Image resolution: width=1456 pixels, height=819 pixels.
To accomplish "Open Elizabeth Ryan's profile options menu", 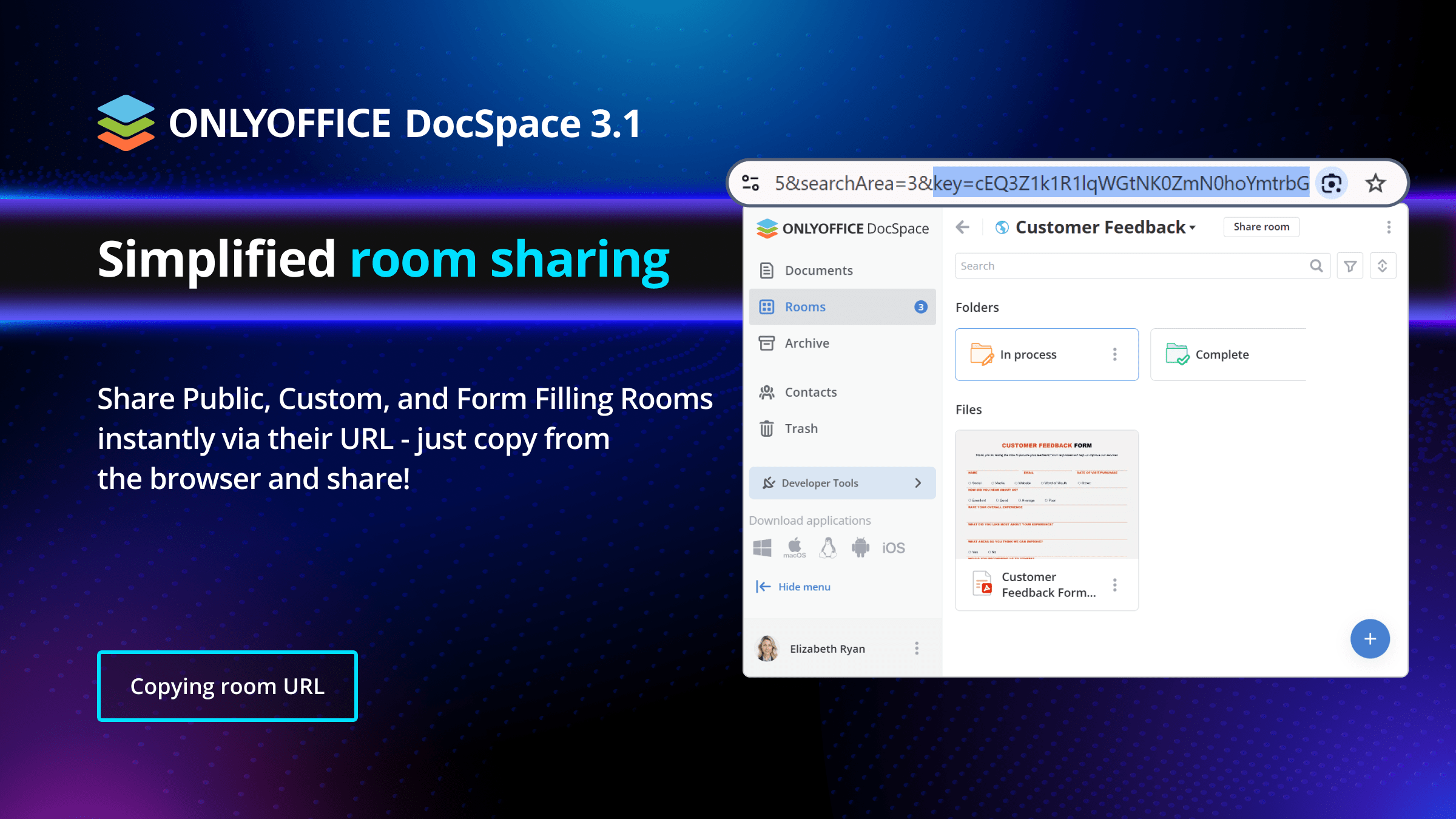I will pyautogui.click(x=917, y=649).
